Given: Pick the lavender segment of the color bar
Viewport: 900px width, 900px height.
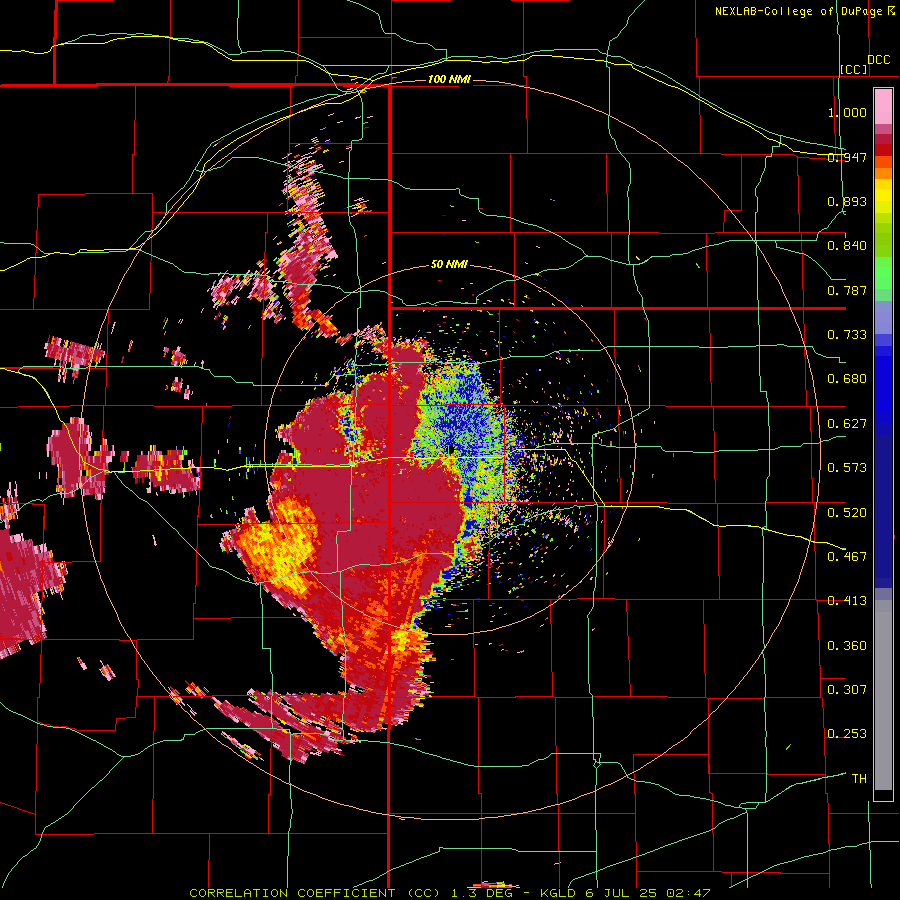Looking at the screenshot, I should tap(883, 317).
